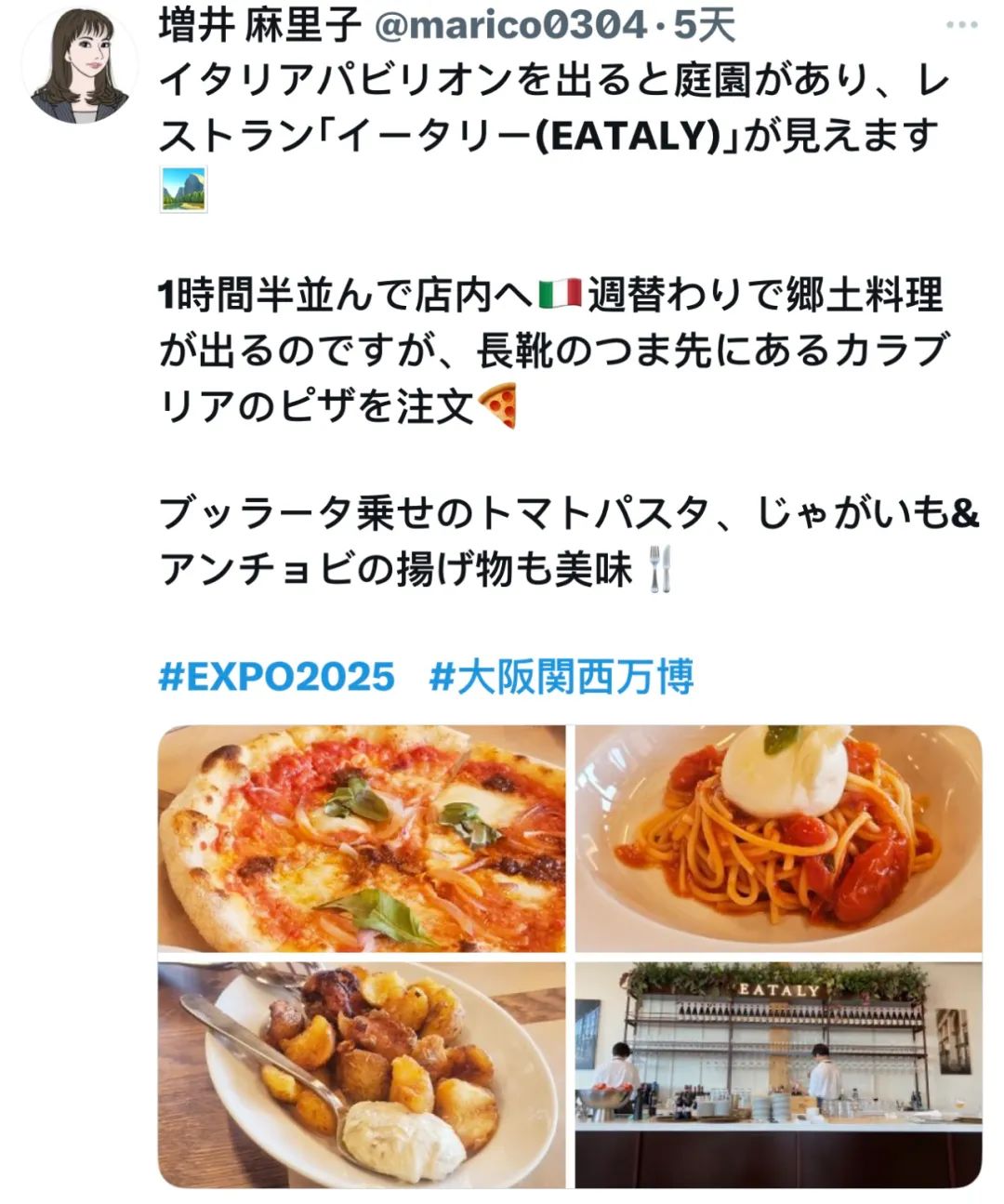
Task: Click the landscape emoji after the first paragraph
Action: pyautogui.click(x=183, y=190)
